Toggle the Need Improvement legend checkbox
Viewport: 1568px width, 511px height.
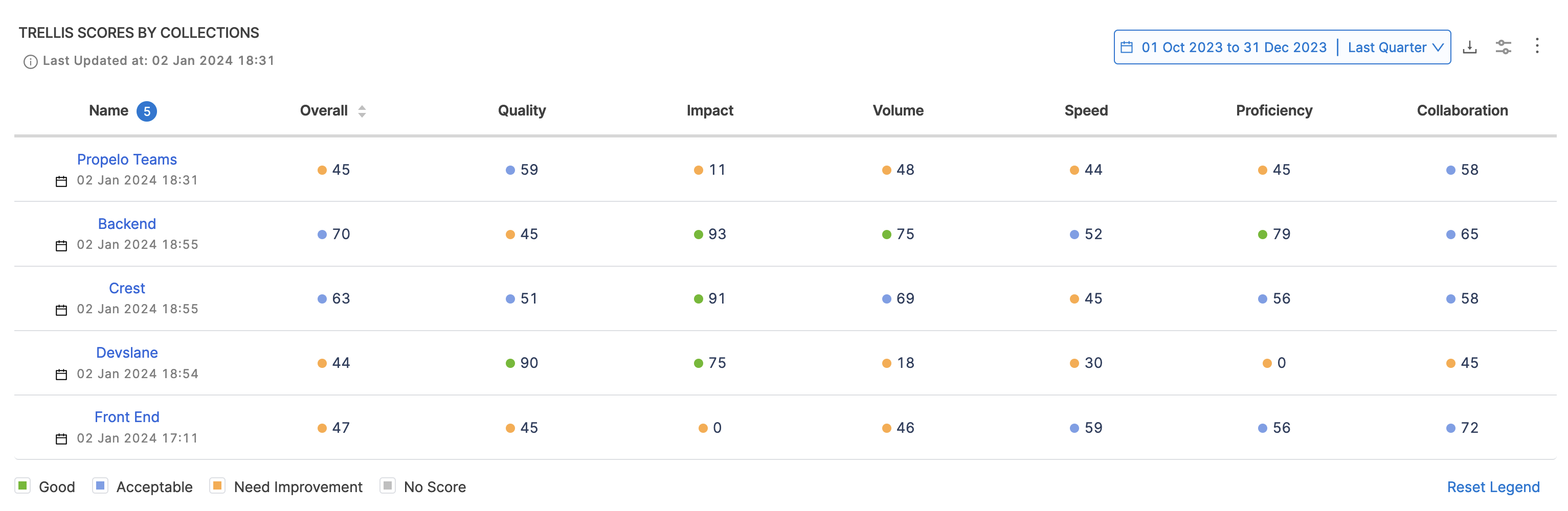(x=217, y=486)
